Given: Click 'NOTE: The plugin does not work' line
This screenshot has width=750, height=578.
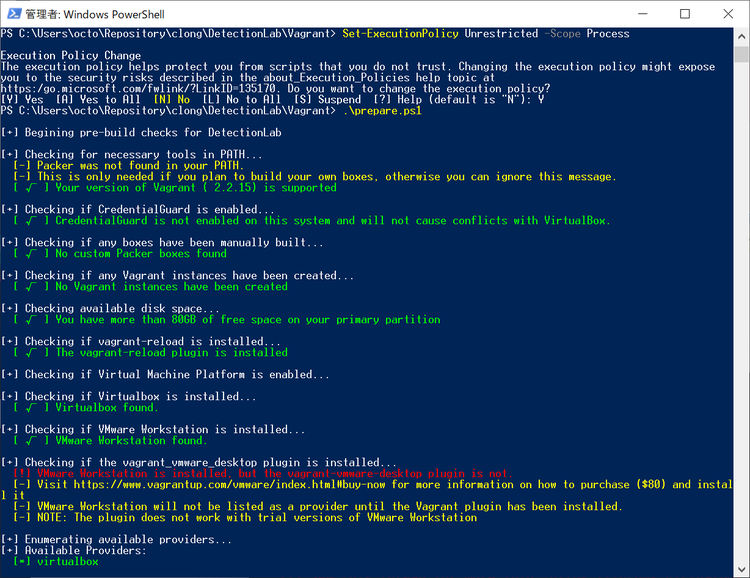Looking at the screenshot, I should coord(245,518).
